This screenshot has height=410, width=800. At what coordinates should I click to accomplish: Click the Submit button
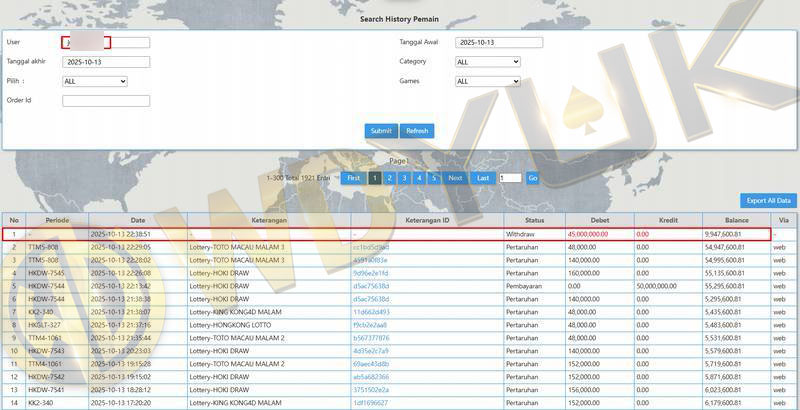(x=381, y=131)
